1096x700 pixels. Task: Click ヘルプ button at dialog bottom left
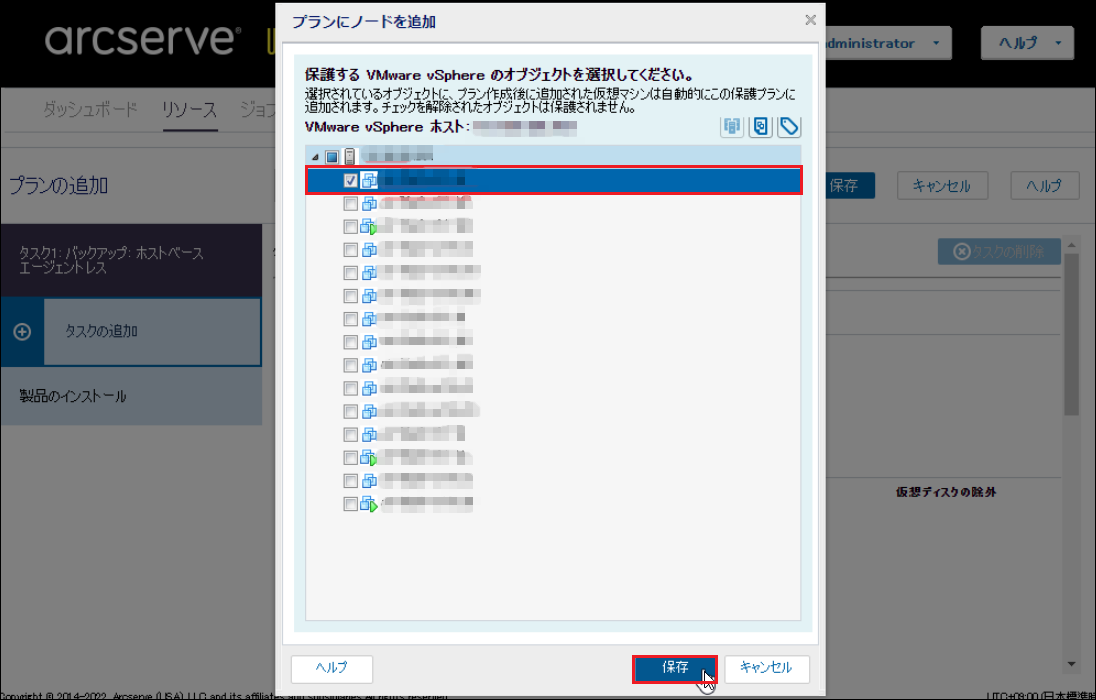point(331,668)
